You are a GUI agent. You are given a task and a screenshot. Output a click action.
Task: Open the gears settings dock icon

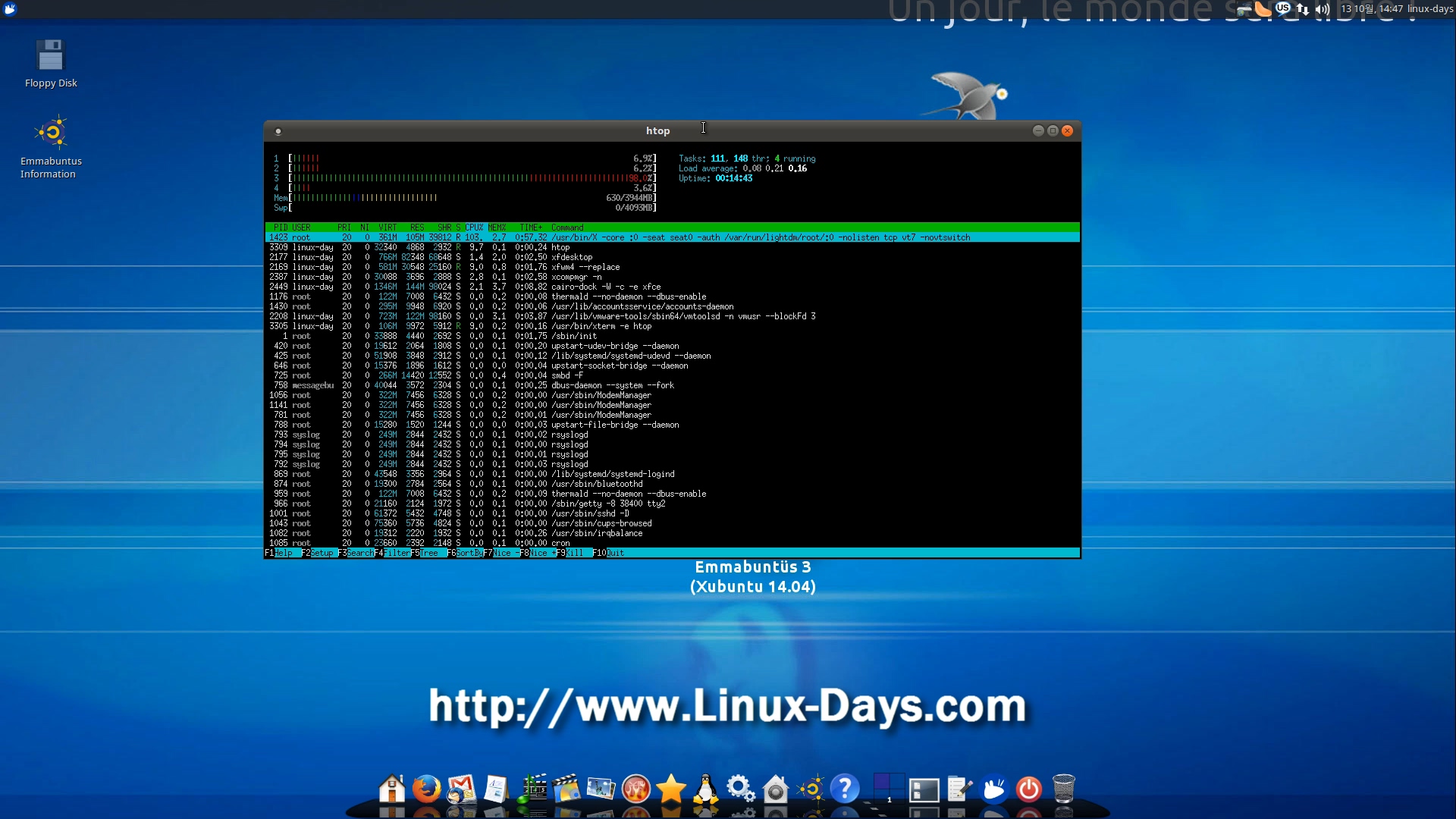740,789
